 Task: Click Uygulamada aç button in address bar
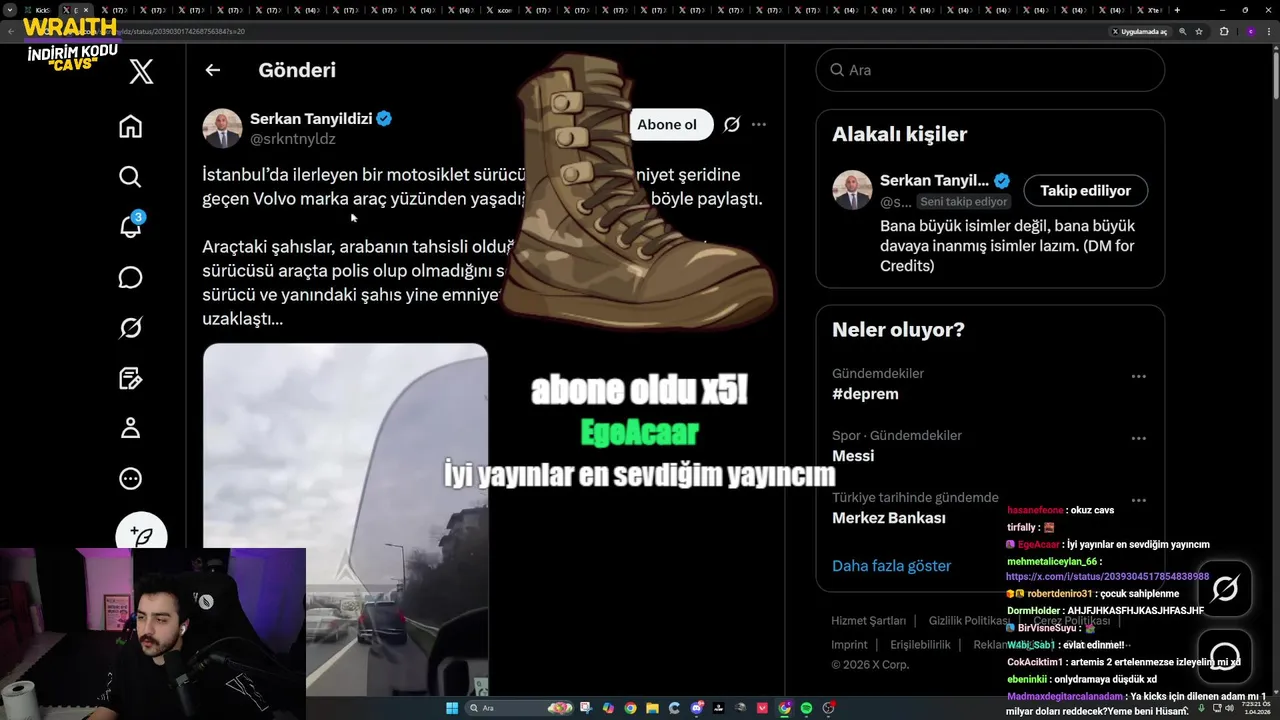pos(1139,31)
